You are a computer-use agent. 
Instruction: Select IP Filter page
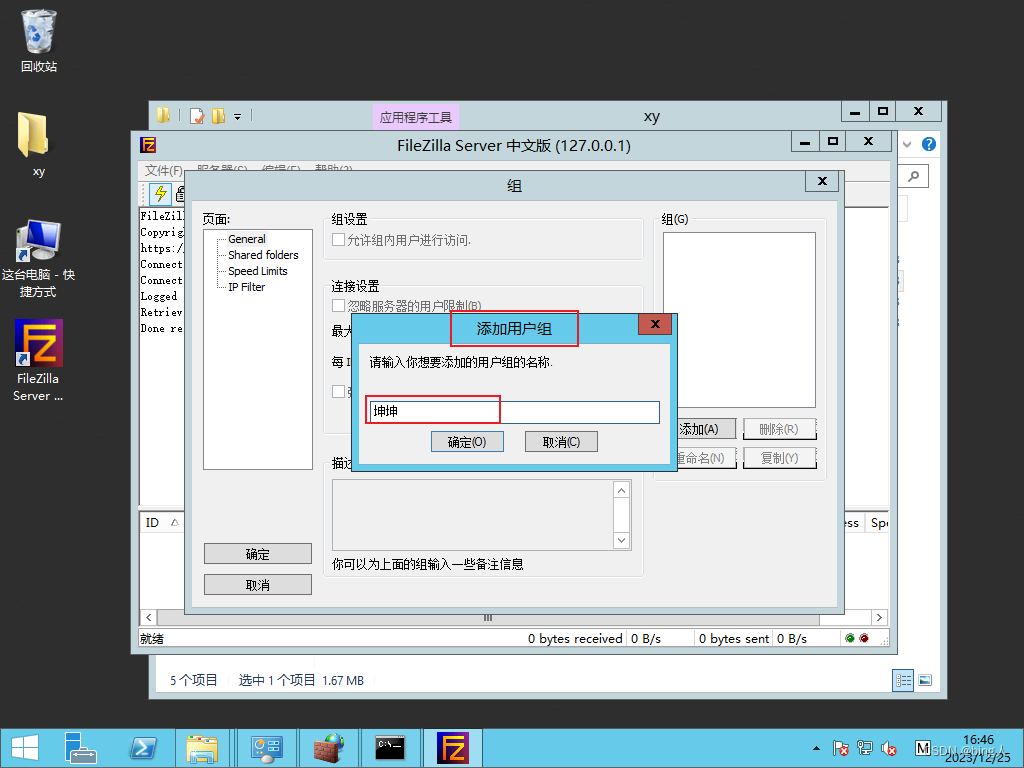246,287
